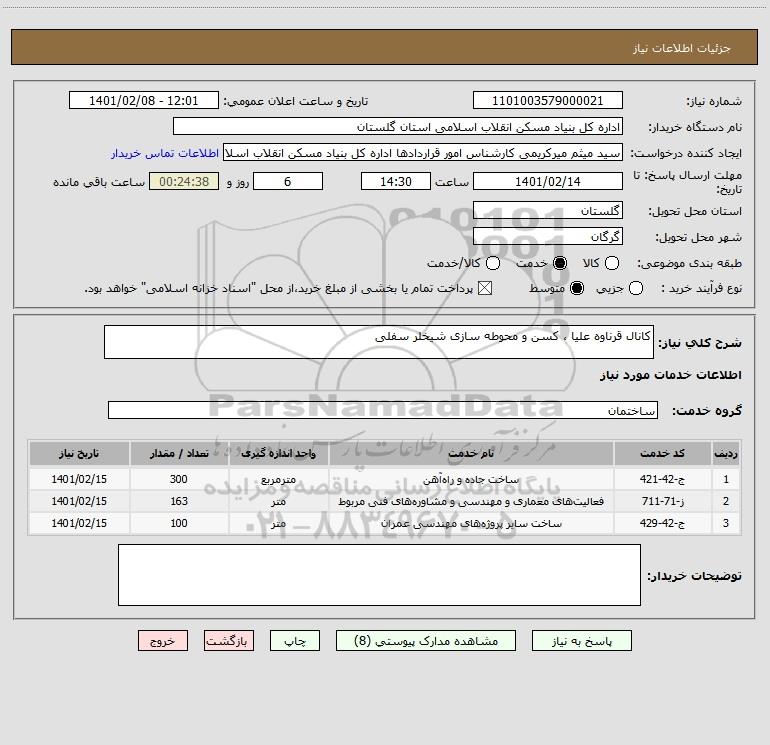Click the خروج exit button
This screenshot has width=770, height=745.
click(x=163, y=641)
